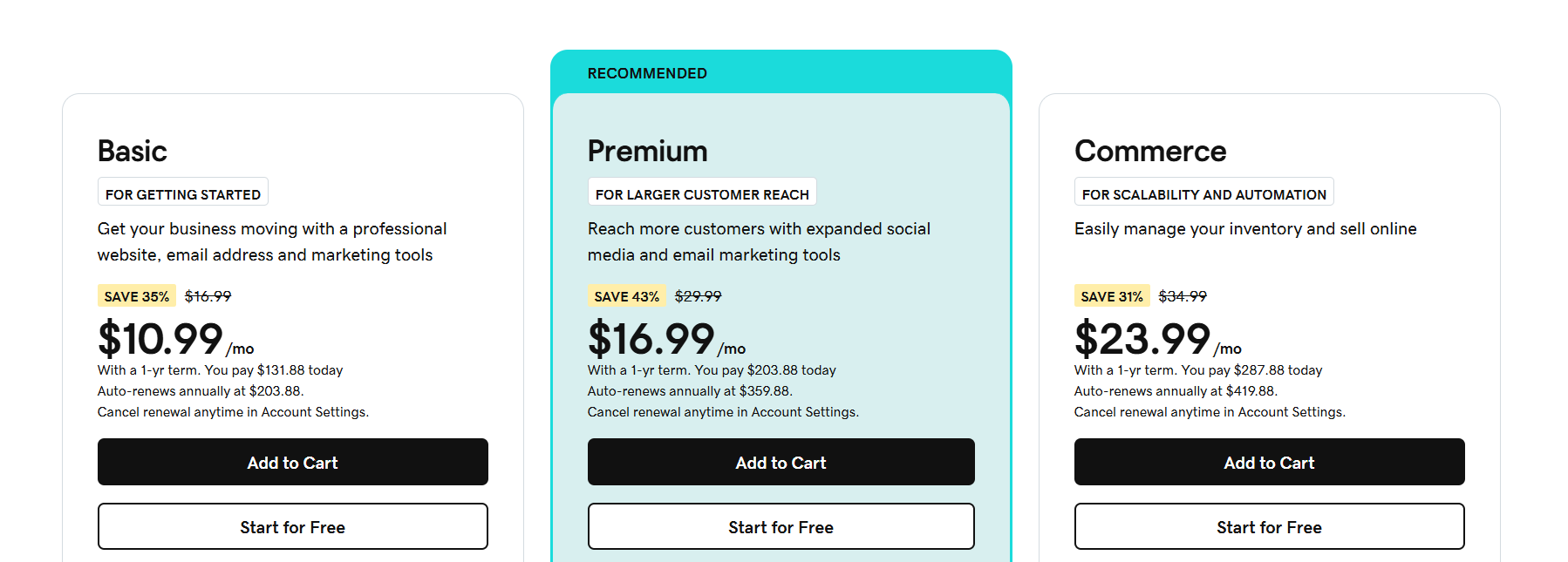The image size is (1568, 562).
Task: Click the FOR SCALABILITY AND AUTOMATION tag
Action: 1203,193
